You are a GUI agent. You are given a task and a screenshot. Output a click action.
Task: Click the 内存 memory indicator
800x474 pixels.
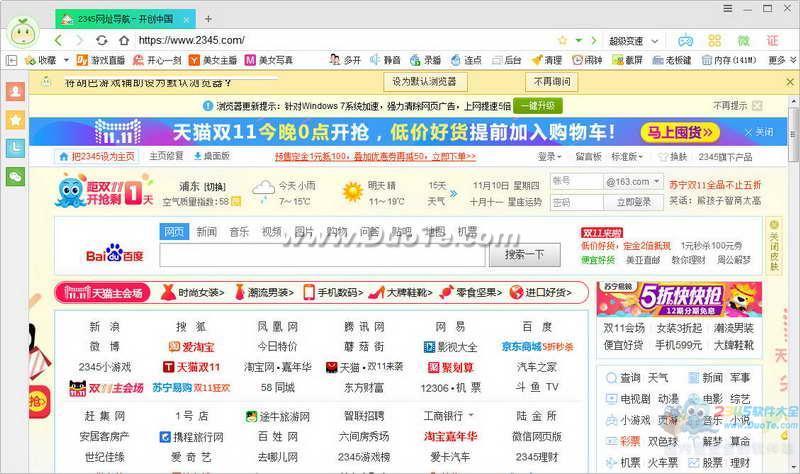click(x=729, y=60)
